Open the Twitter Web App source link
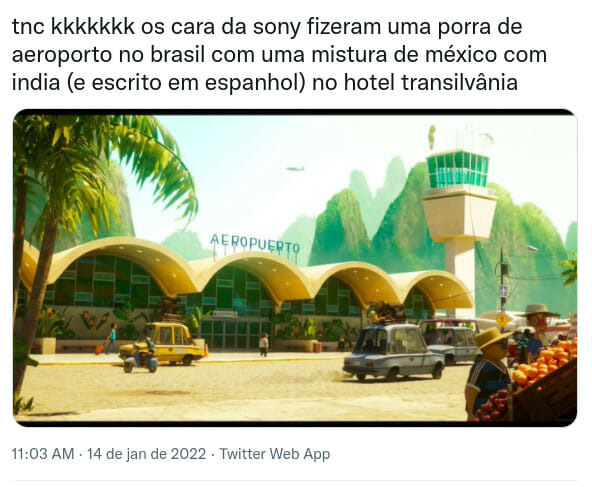 click(274, 454)
